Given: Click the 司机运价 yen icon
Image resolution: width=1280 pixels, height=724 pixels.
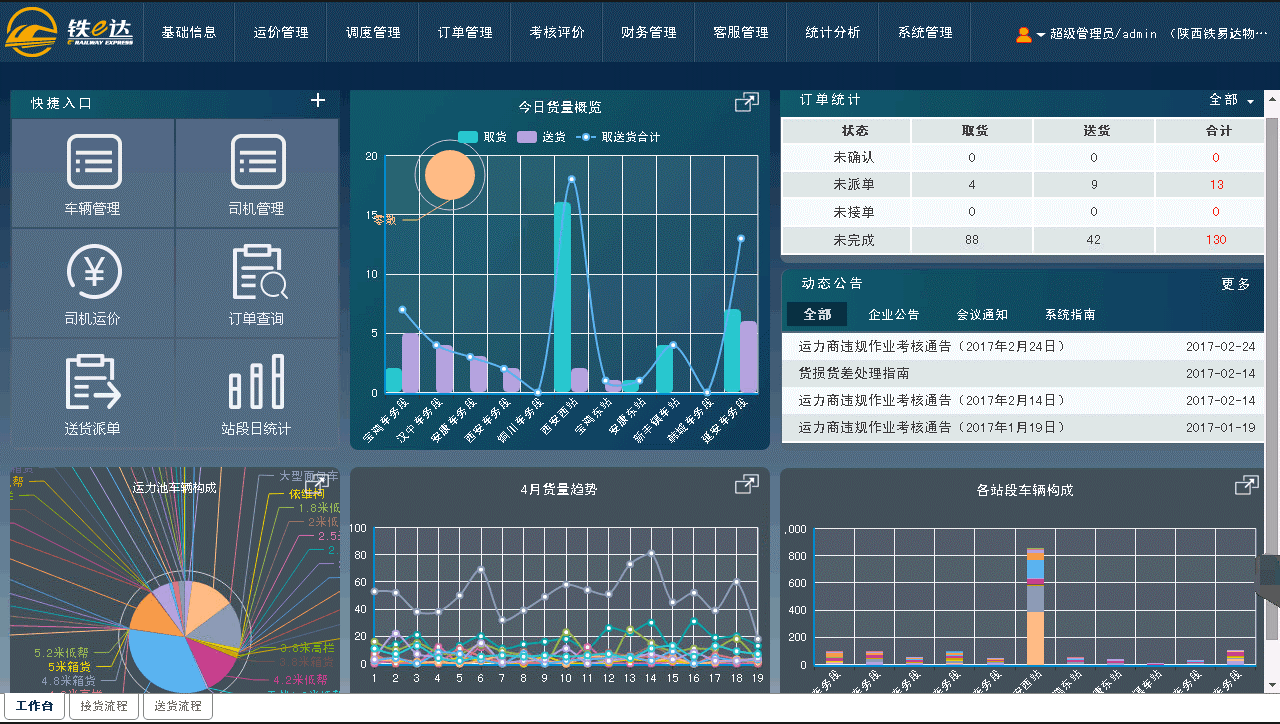Looking at the screenshot, I should tap(93, 272).
